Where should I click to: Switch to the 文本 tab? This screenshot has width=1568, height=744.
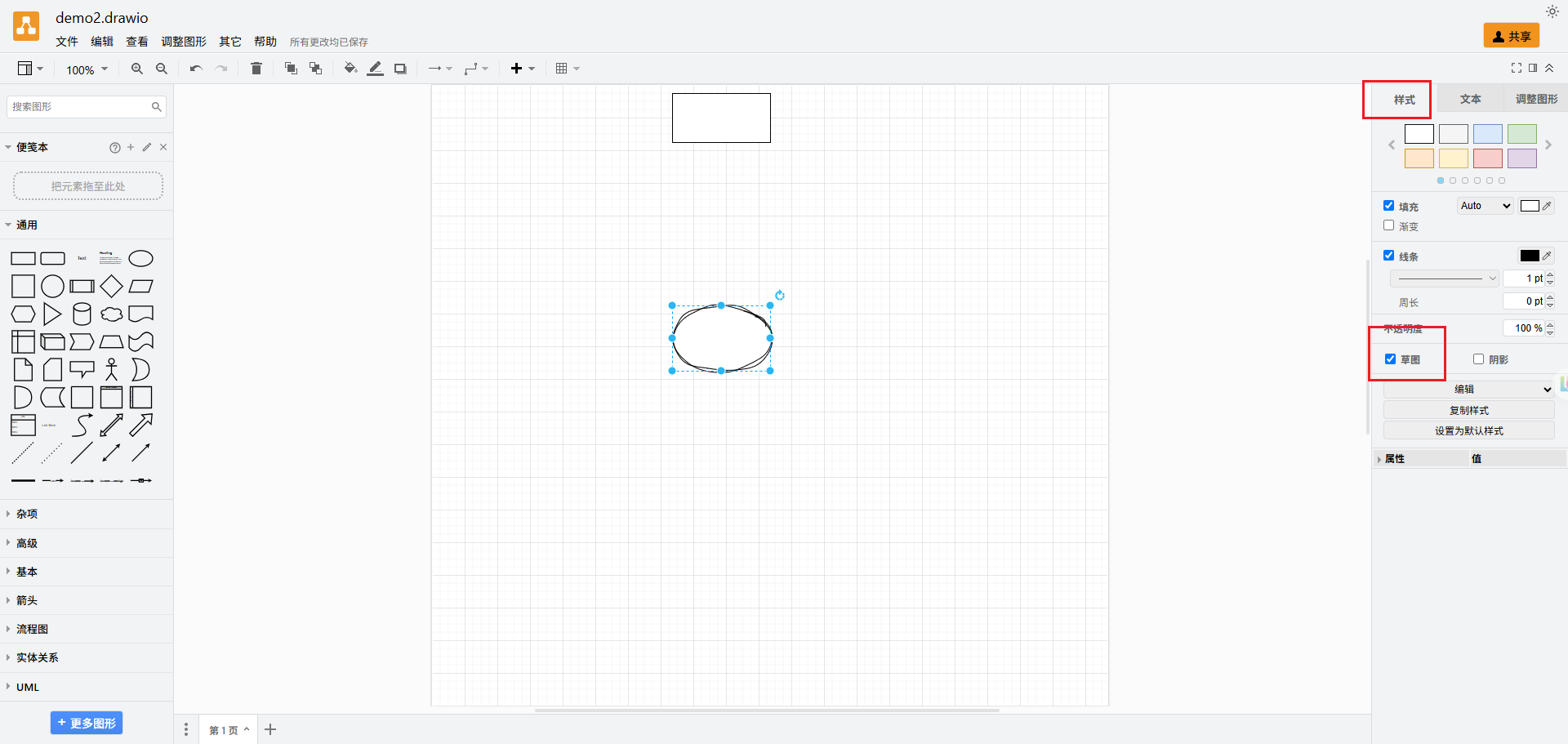[x=1471, y=99]
